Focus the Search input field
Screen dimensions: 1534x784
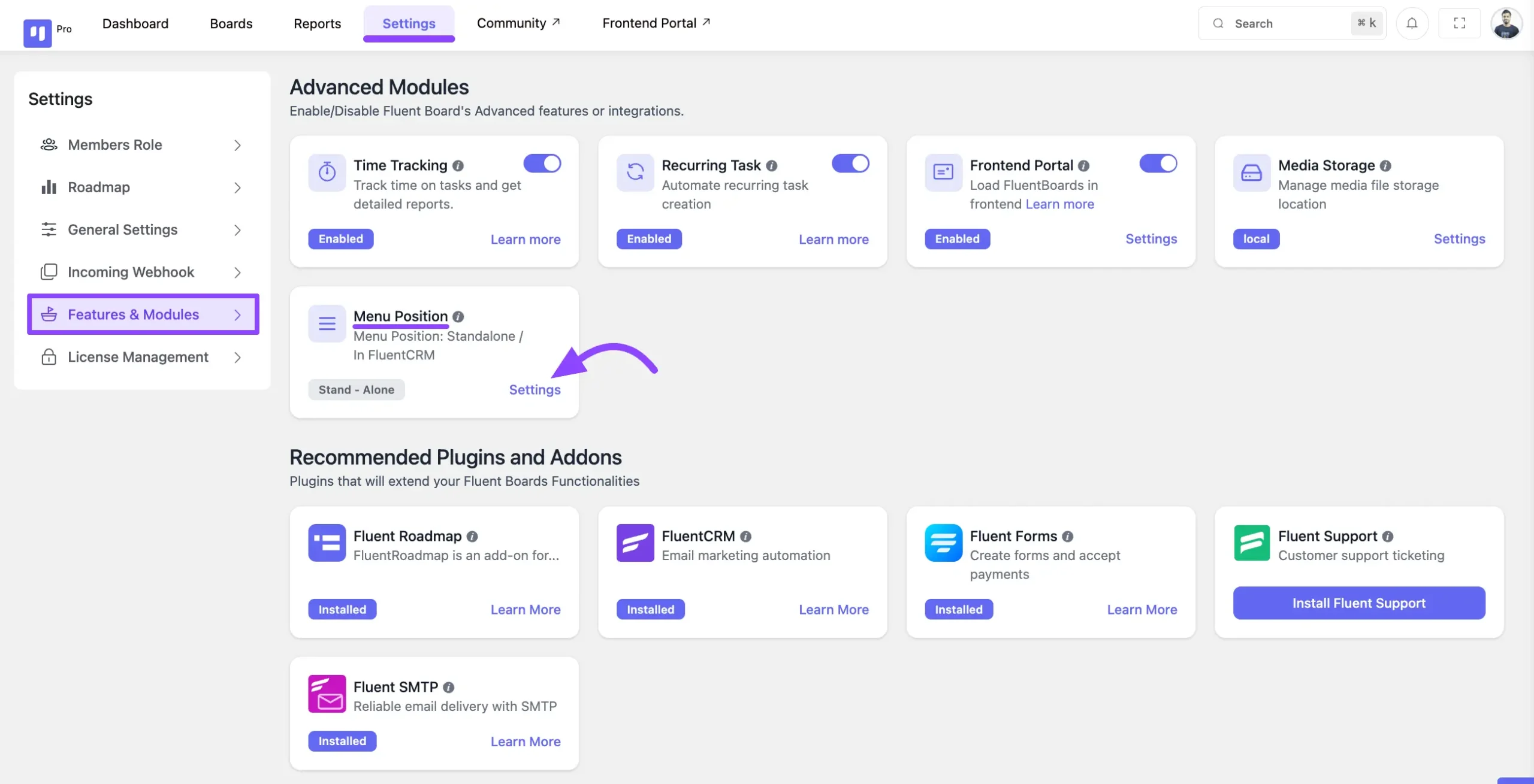[1292, 23]
